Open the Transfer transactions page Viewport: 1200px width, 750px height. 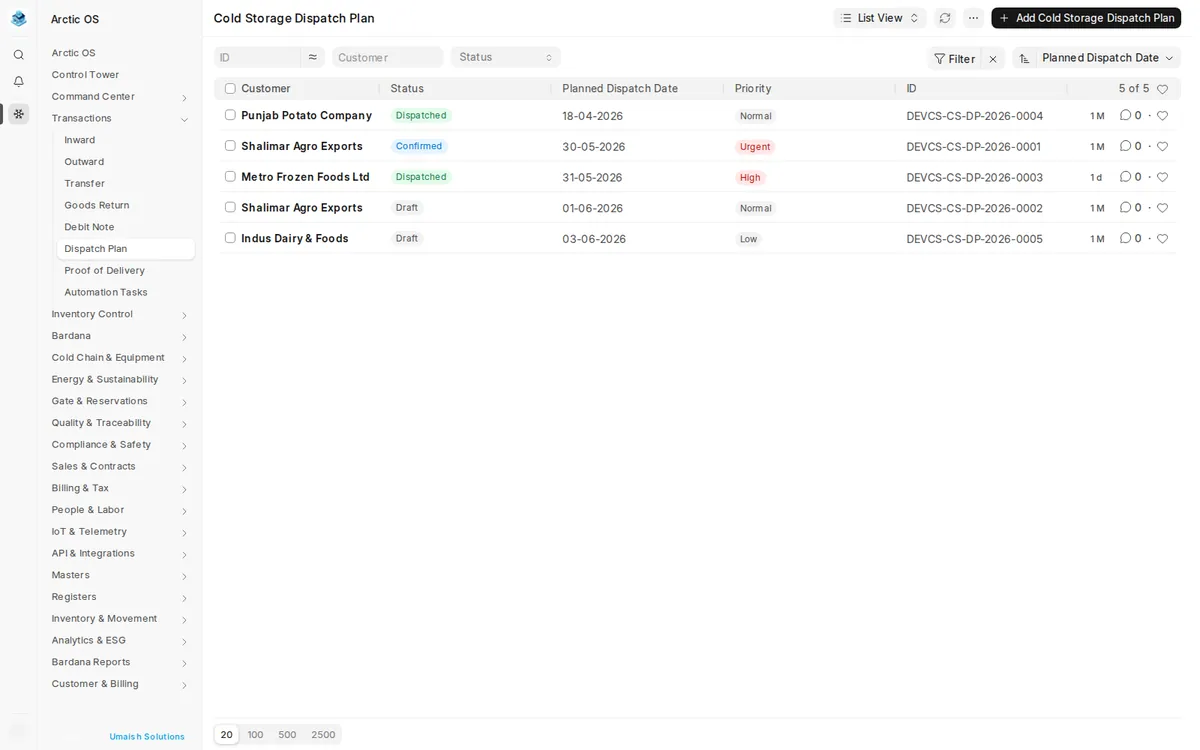[x=84, y=184]
